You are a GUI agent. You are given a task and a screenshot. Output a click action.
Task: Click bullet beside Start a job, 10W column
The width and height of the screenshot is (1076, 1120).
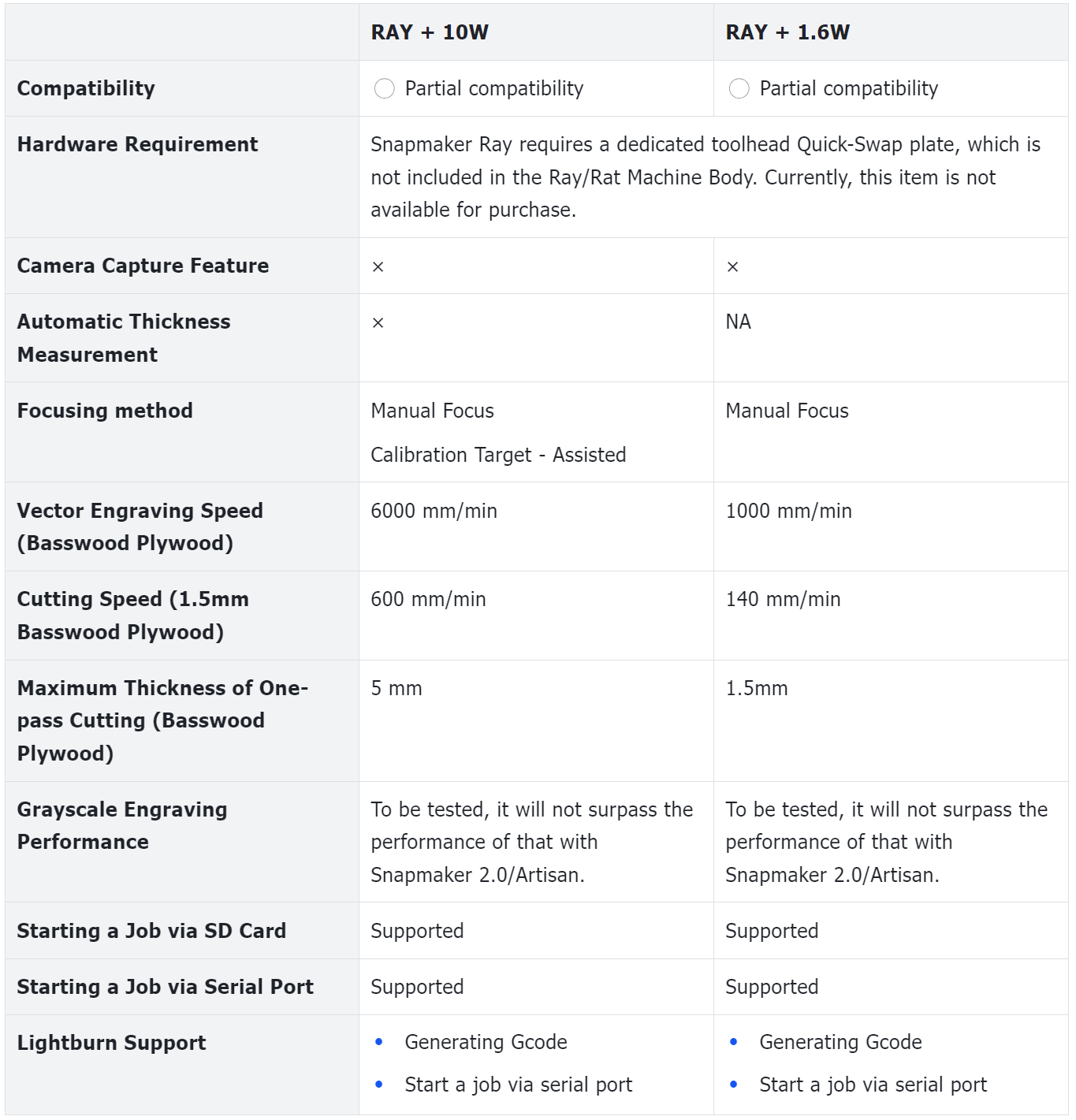[x=379, y=1085]
